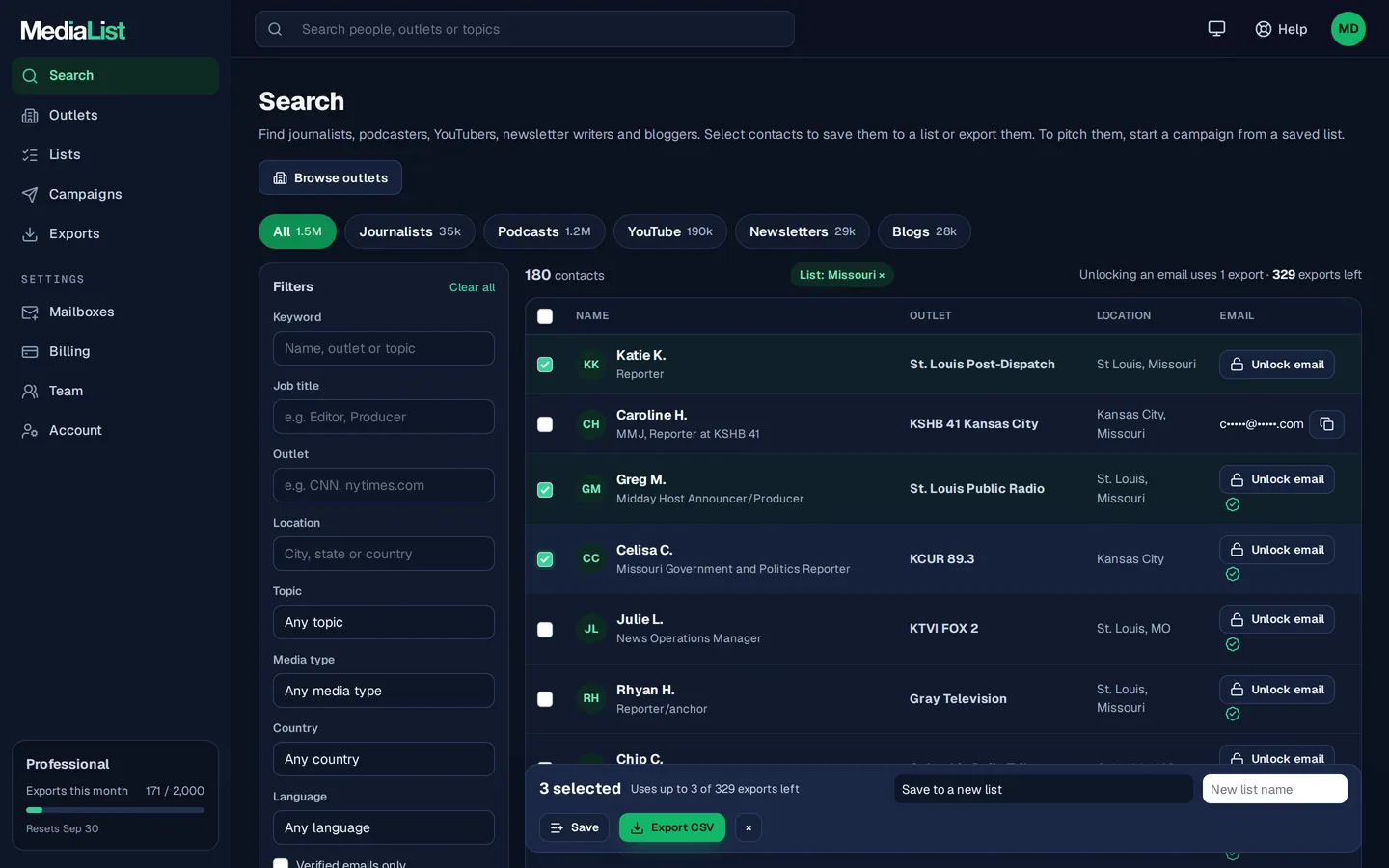Image resolution: width=1389 pixels, height=868 pixels.
Task: Switch to the YouTube tab
Action: [x=670, y=231]
